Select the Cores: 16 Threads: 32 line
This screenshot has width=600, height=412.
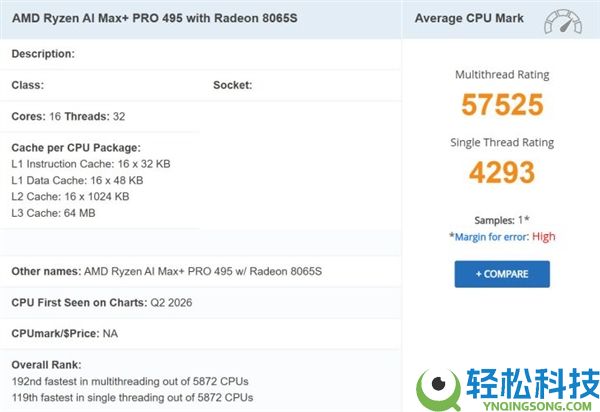[x=68, y=116]
